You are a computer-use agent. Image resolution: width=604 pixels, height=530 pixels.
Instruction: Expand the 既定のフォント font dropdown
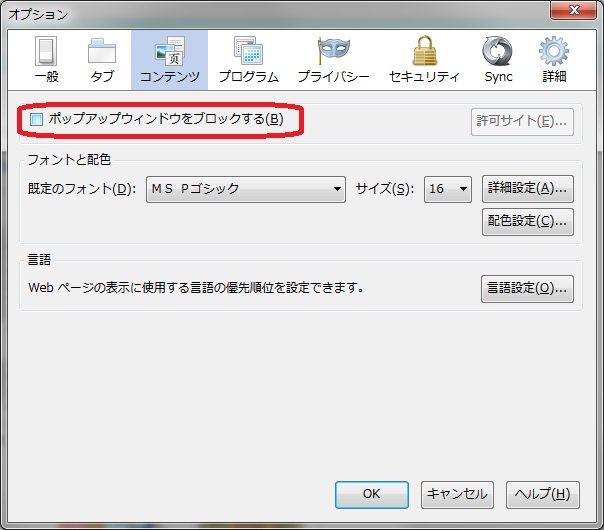click(x=245, y=188)
